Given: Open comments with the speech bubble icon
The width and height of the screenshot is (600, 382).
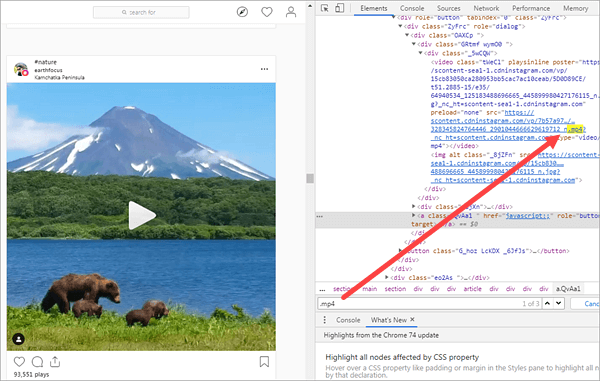Looking at the screenshot, I should click(x=37, y=361).
